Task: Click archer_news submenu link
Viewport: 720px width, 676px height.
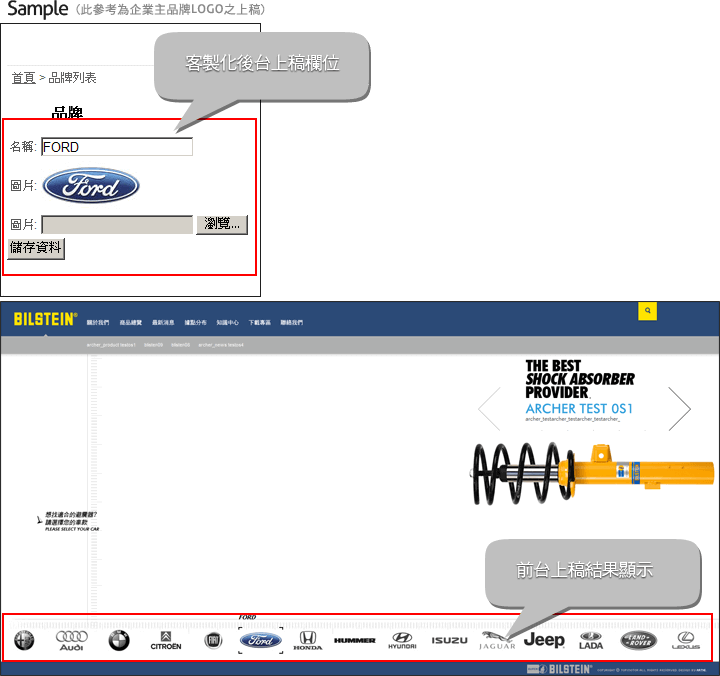Action: [221, 345]
